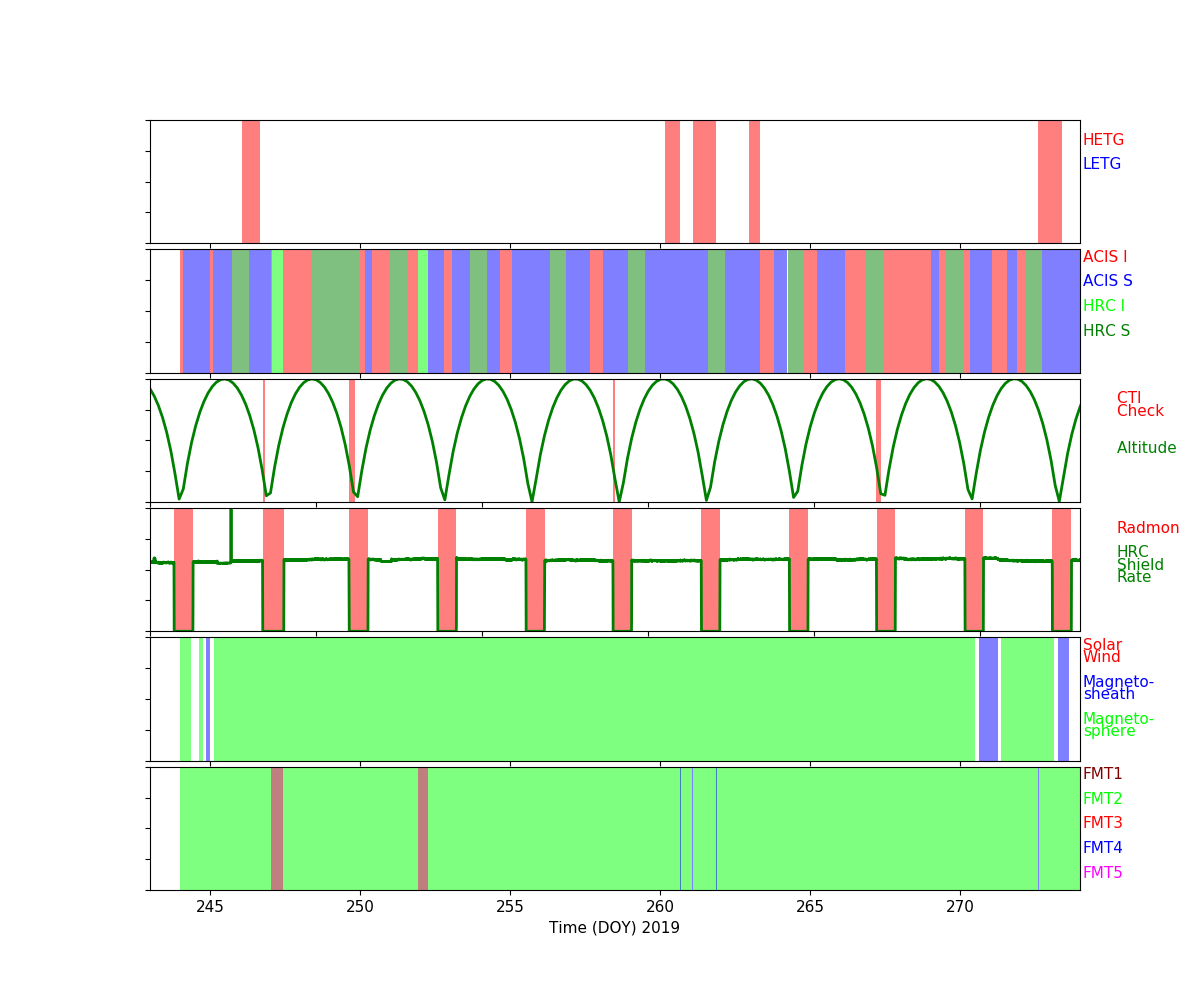The height and width of the screenshot is (1000, 1200).
Task: Click the 260 tick label on time axis
Action: pos(660,906)
